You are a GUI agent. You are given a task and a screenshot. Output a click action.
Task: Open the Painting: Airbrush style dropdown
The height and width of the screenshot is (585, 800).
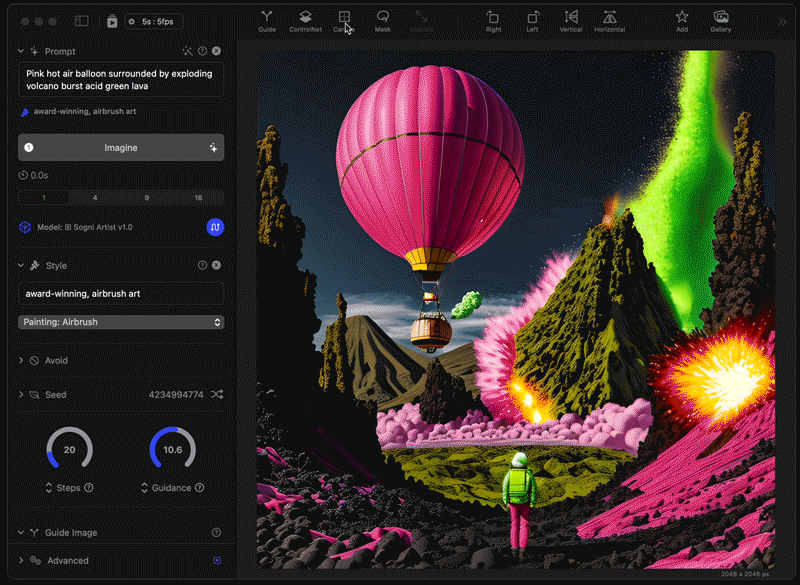[x=121, y=322]
